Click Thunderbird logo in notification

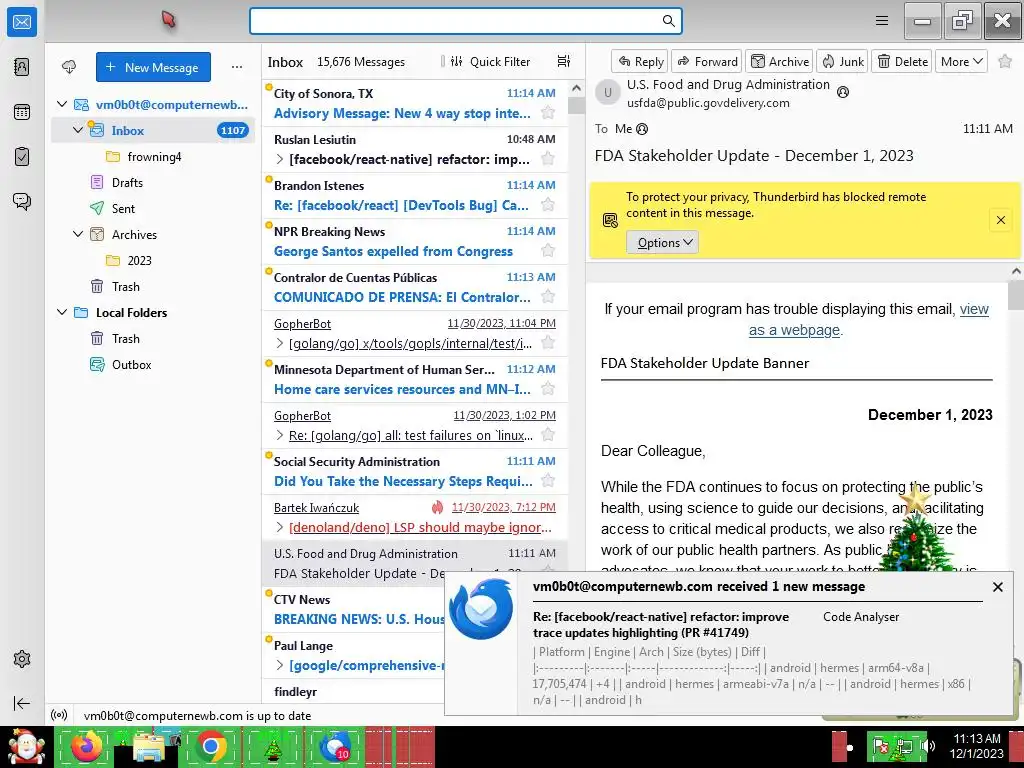(x=482, y=609)
